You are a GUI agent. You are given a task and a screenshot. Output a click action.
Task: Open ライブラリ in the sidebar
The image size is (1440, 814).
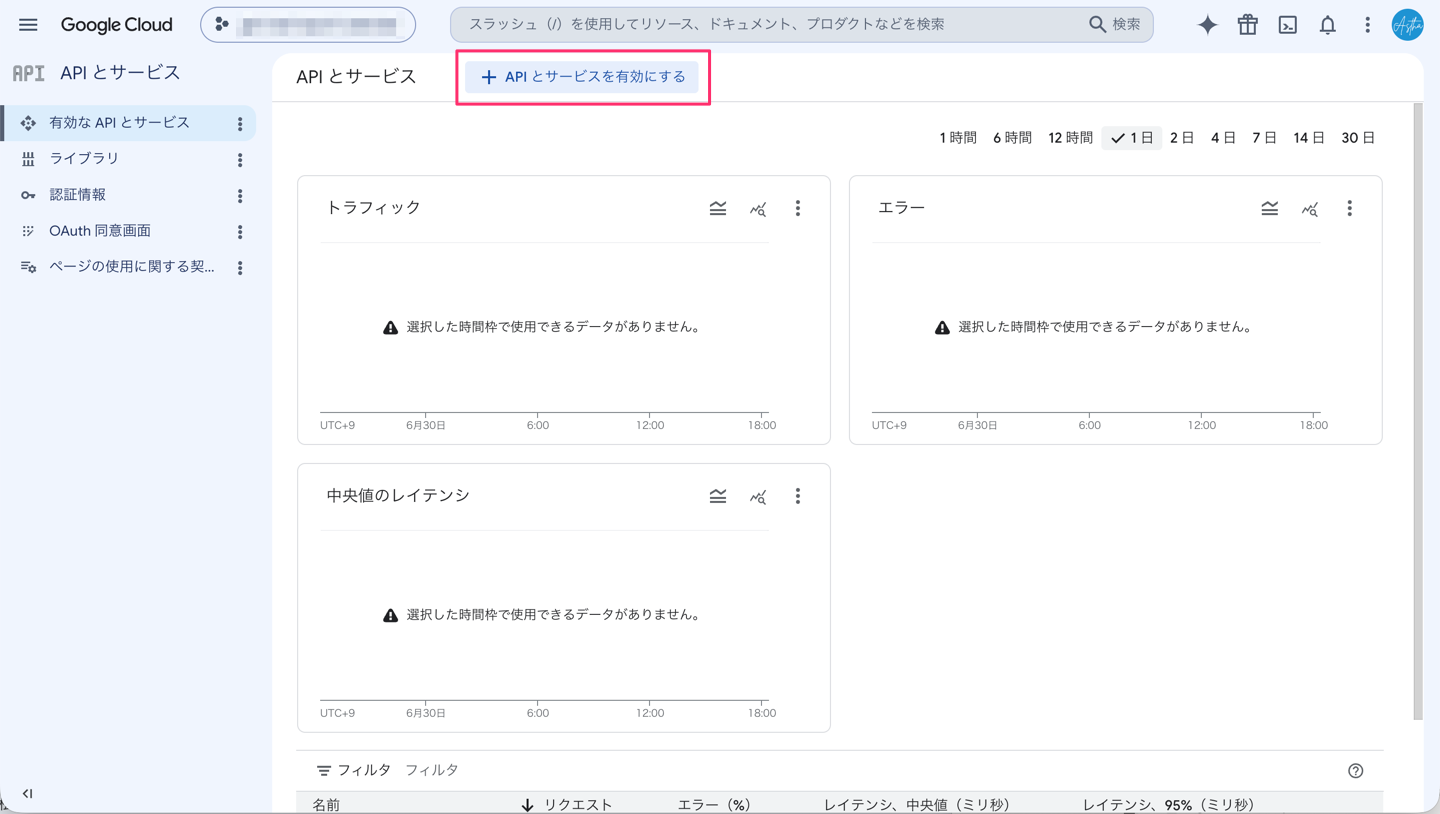tap(84, 159)
